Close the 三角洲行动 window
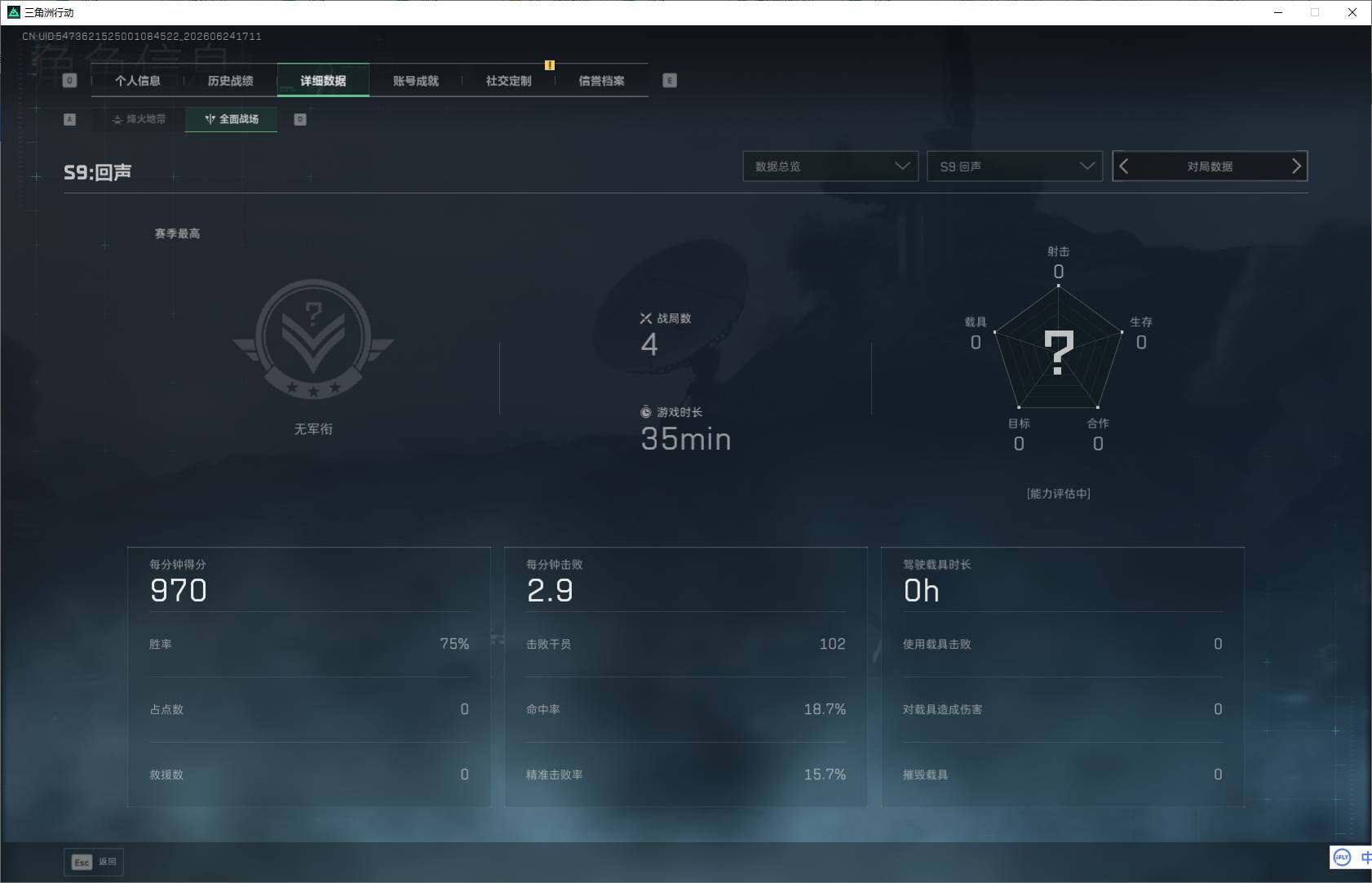 pyautogui.click(x=1352, y=12)
